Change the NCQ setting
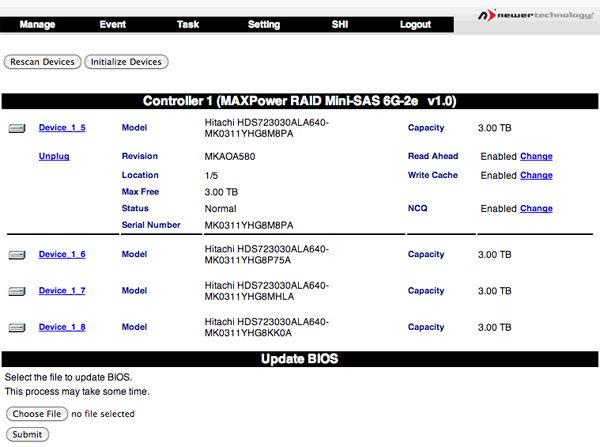600x447 pixels. pos(536,208)
